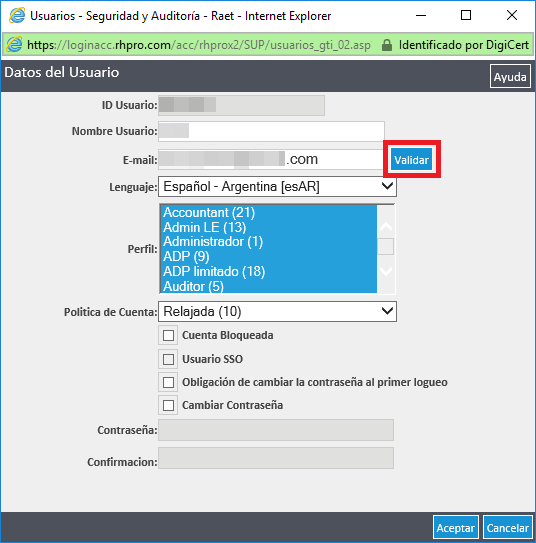Viewport: 536px width, 543px height.
Task: Open the Lenguaje dropdown
Action: 277,187
